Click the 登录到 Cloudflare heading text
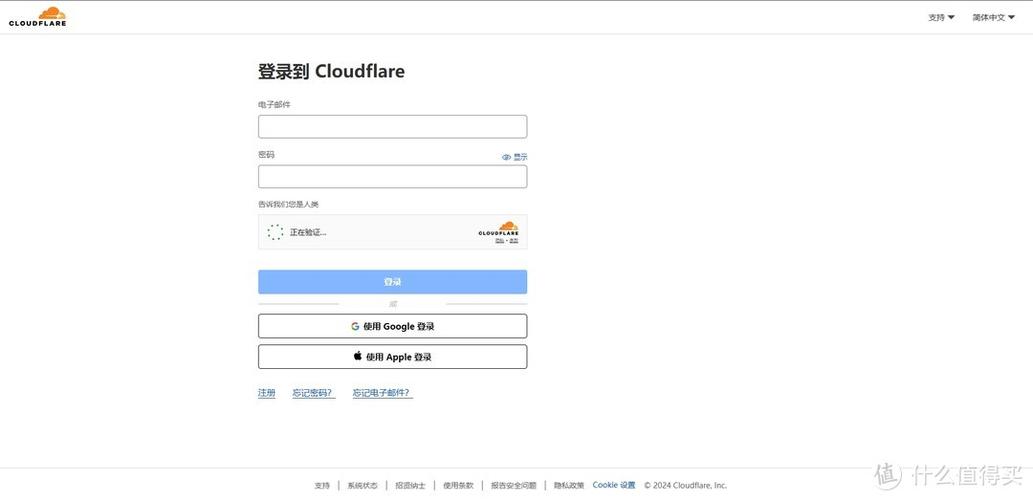1033x500 pixels. pos(331,71)
